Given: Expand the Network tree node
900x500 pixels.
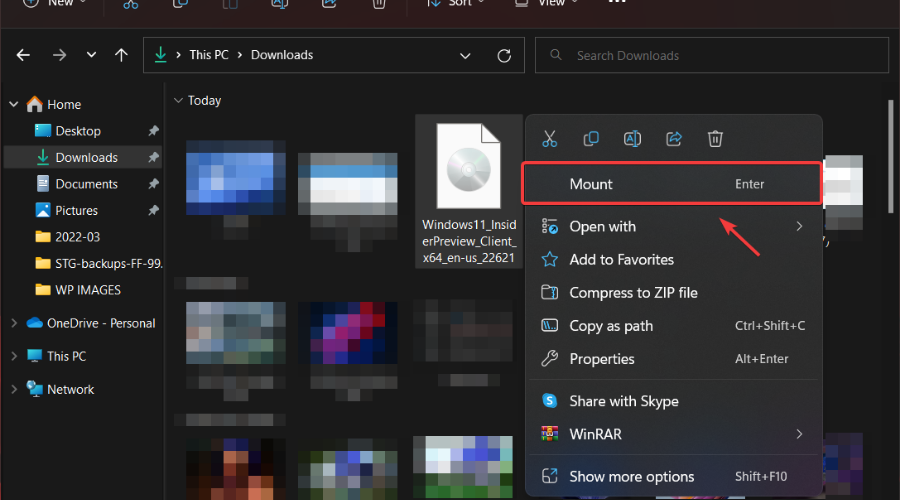Looking at the screenshot, I should pyautogui.click(x=14, y=389).
